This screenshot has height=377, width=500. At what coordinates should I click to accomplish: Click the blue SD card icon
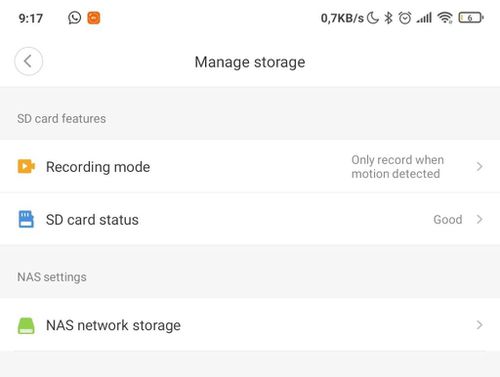point(26,219)
